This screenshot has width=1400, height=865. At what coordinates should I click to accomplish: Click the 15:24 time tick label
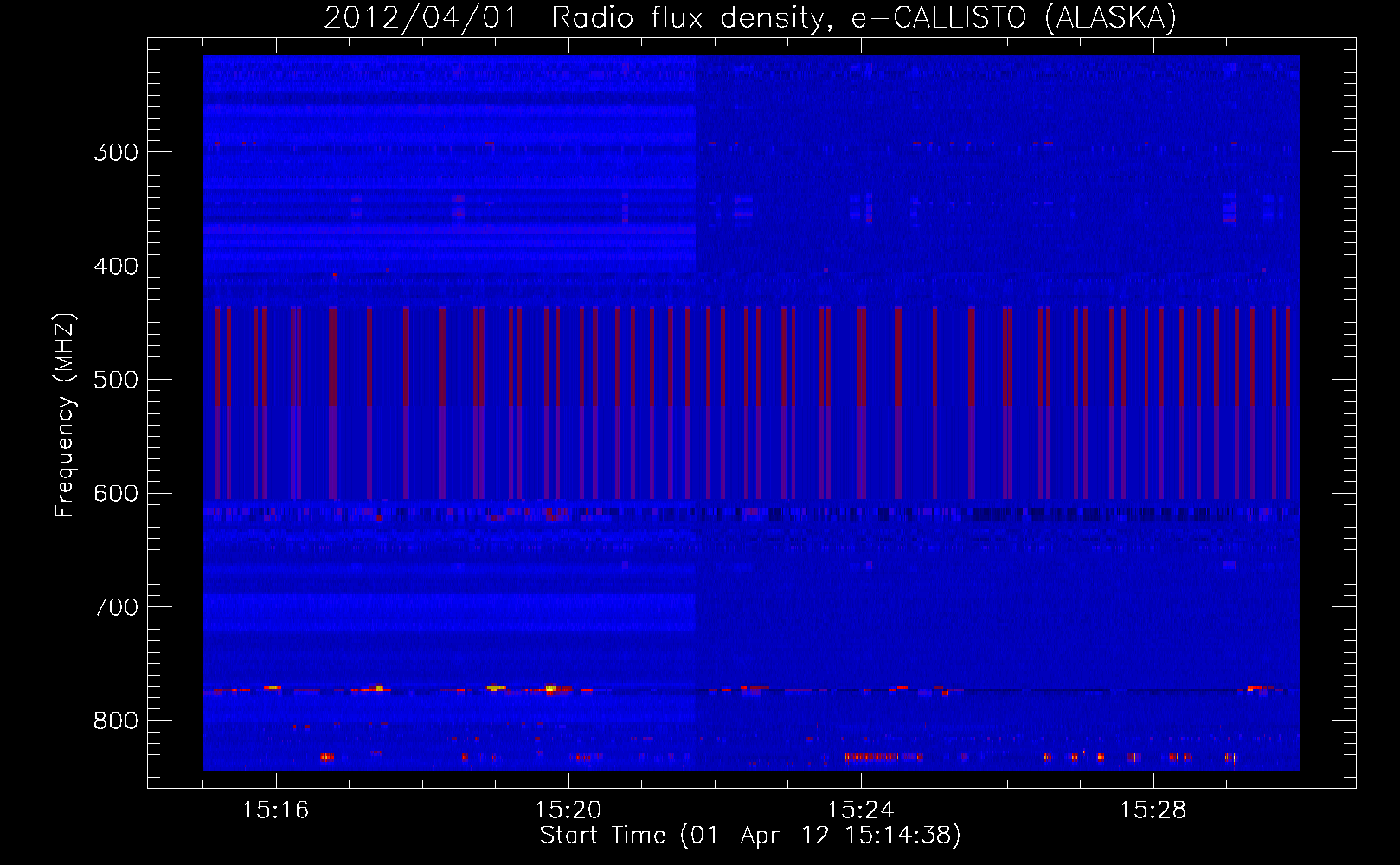(x=861, y=810)
